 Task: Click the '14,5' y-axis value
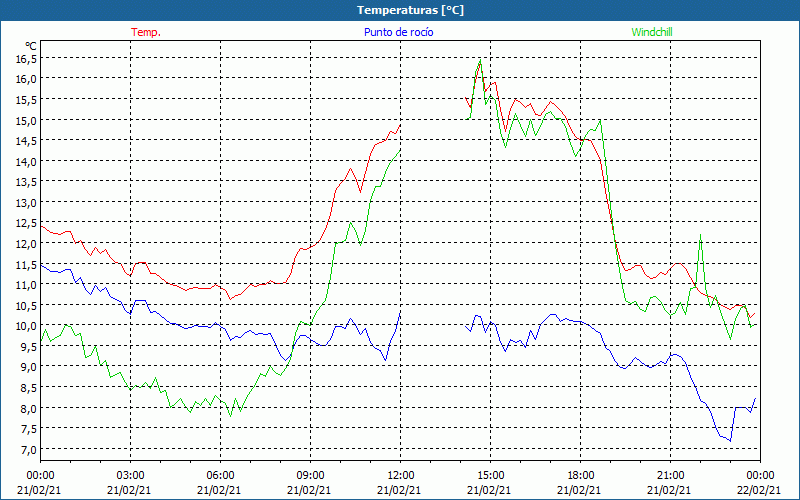[x=26, y=141]
